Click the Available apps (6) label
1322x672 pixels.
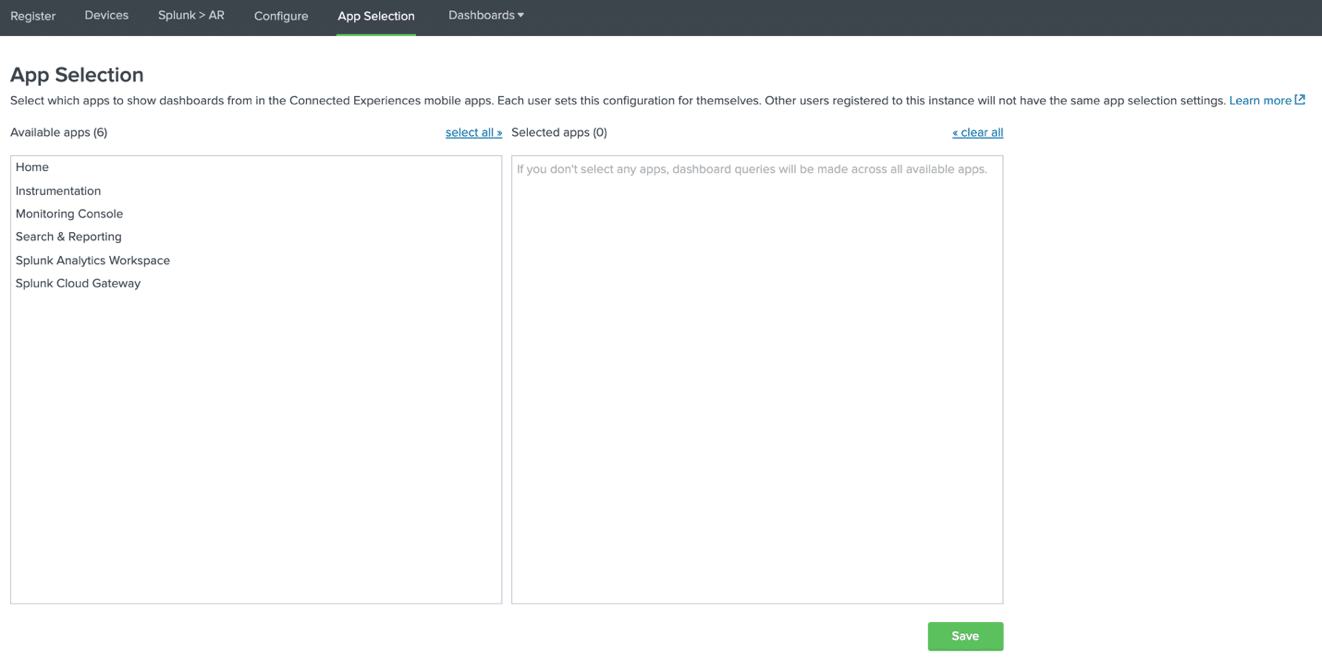(59, 132)
